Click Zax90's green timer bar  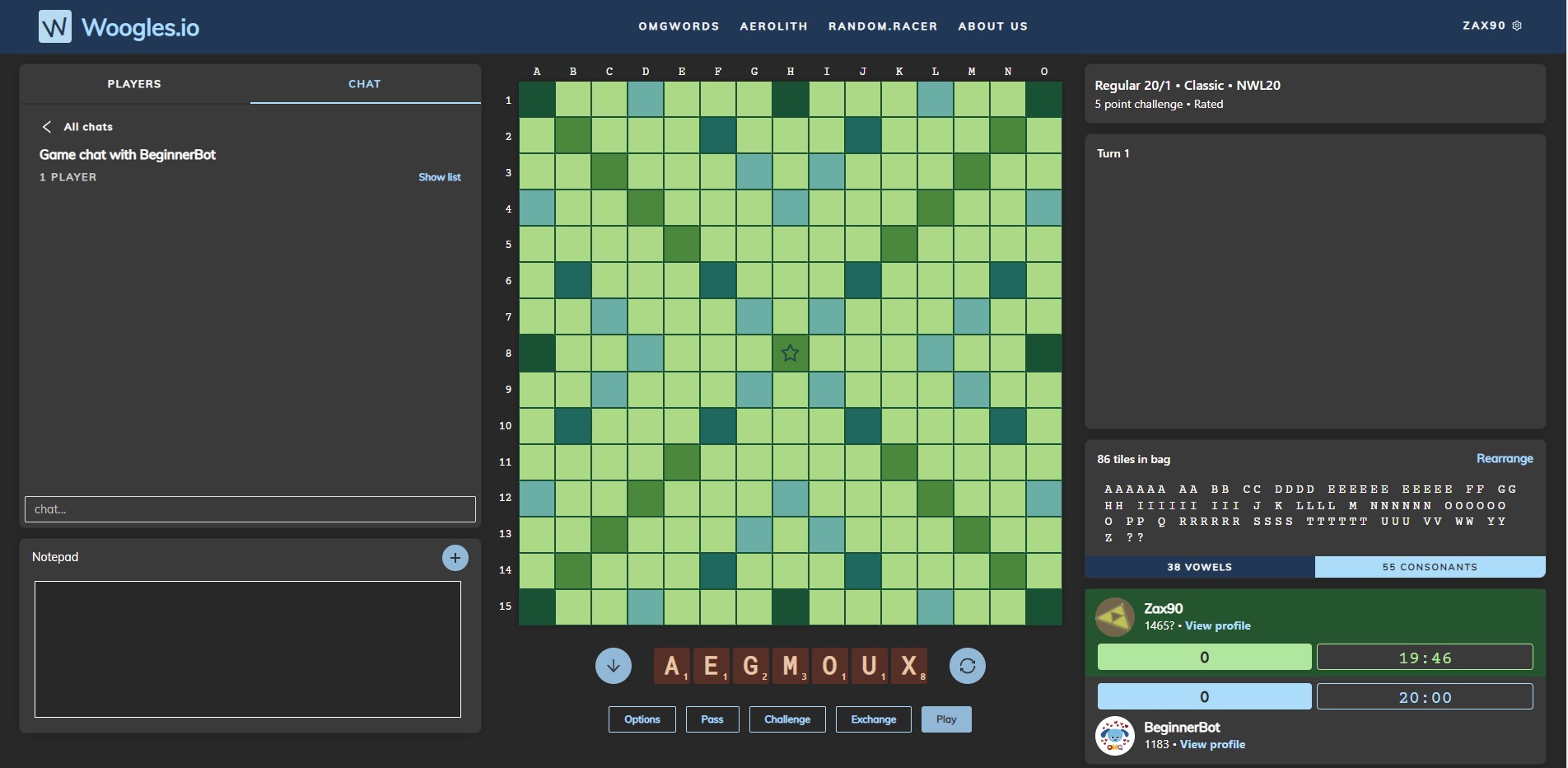(1203, 657)
